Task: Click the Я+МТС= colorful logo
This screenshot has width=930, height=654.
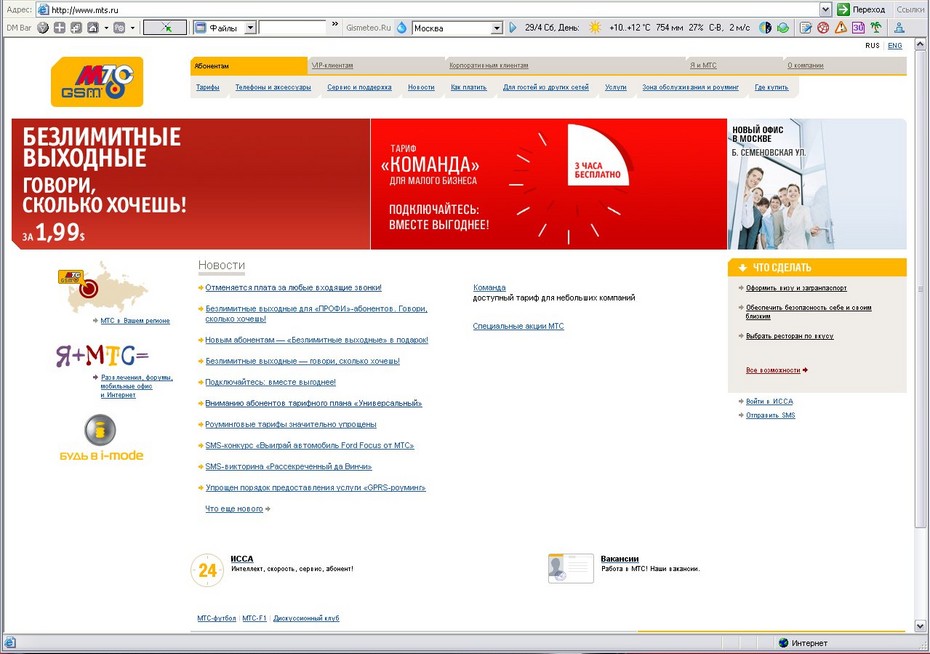Action: click(x=102, y=355)
